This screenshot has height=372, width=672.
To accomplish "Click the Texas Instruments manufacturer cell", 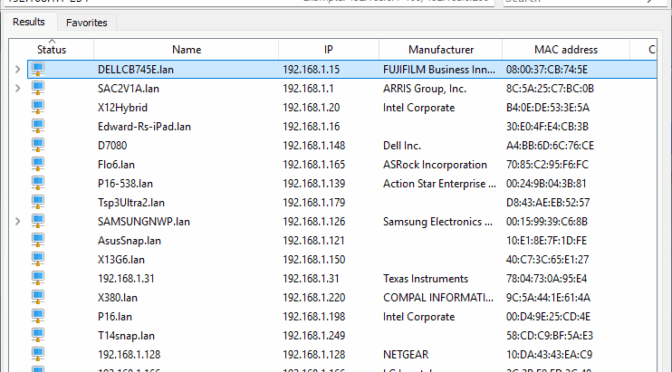I will click(426, 279).
